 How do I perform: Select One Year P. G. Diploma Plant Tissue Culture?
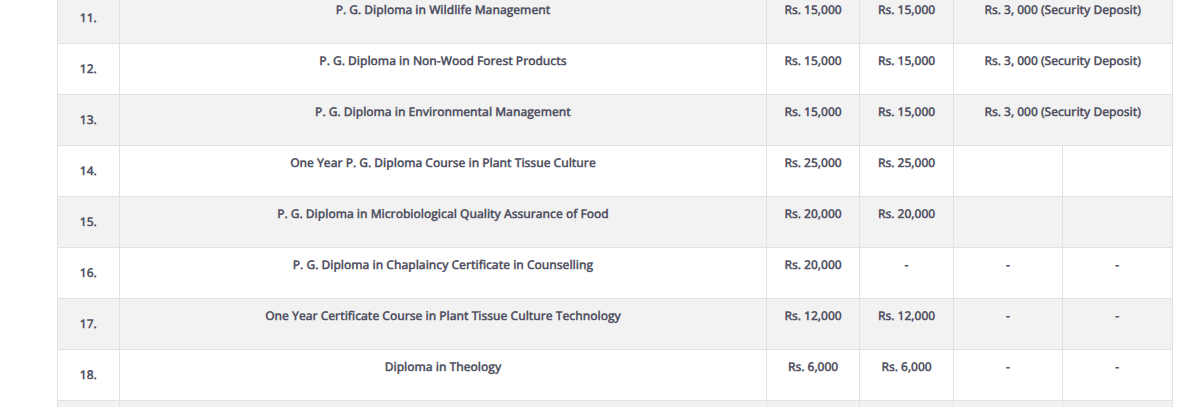click(442, 163)
